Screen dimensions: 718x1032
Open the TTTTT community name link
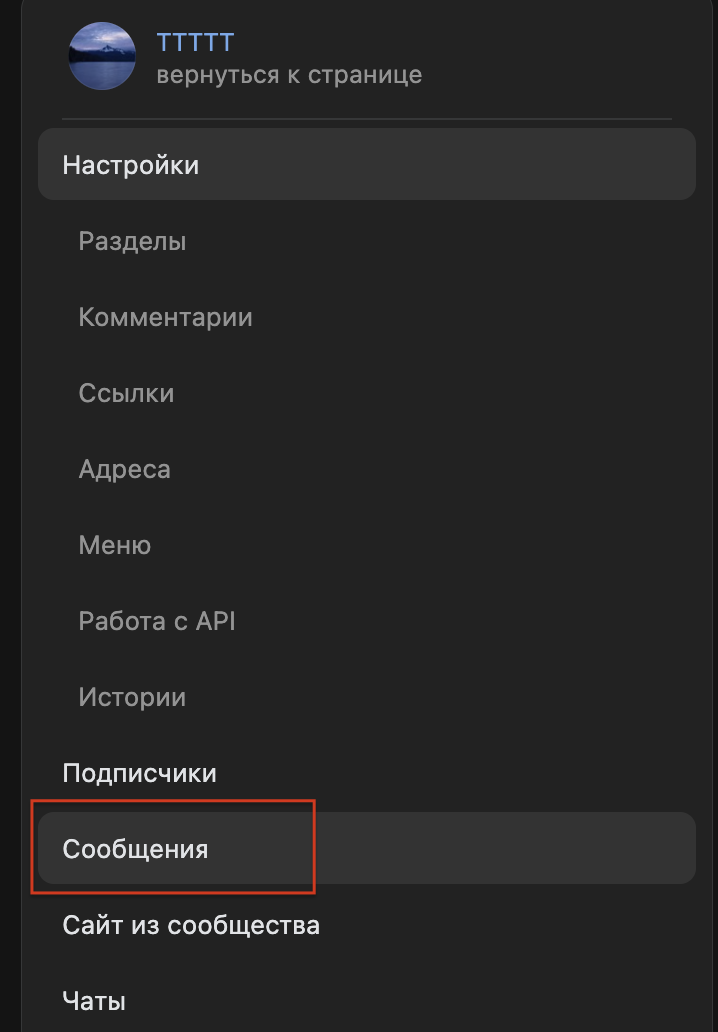[195, 42]
